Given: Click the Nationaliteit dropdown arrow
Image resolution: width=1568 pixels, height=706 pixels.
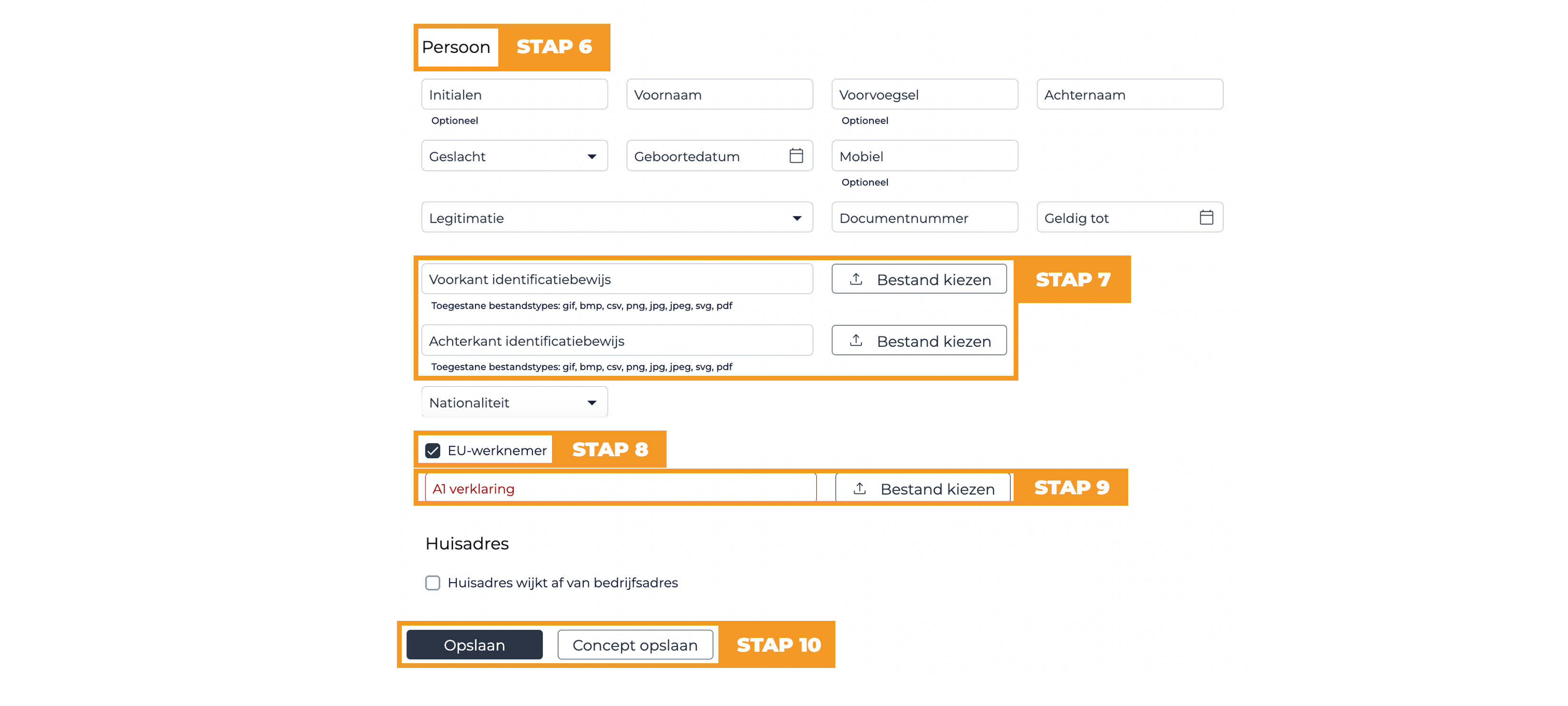Looking at the screenshot, I should coord(591,402).
